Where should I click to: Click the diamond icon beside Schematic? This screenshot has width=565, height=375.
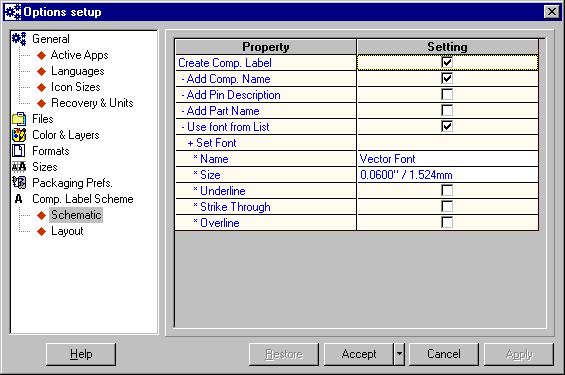(41, 215)
